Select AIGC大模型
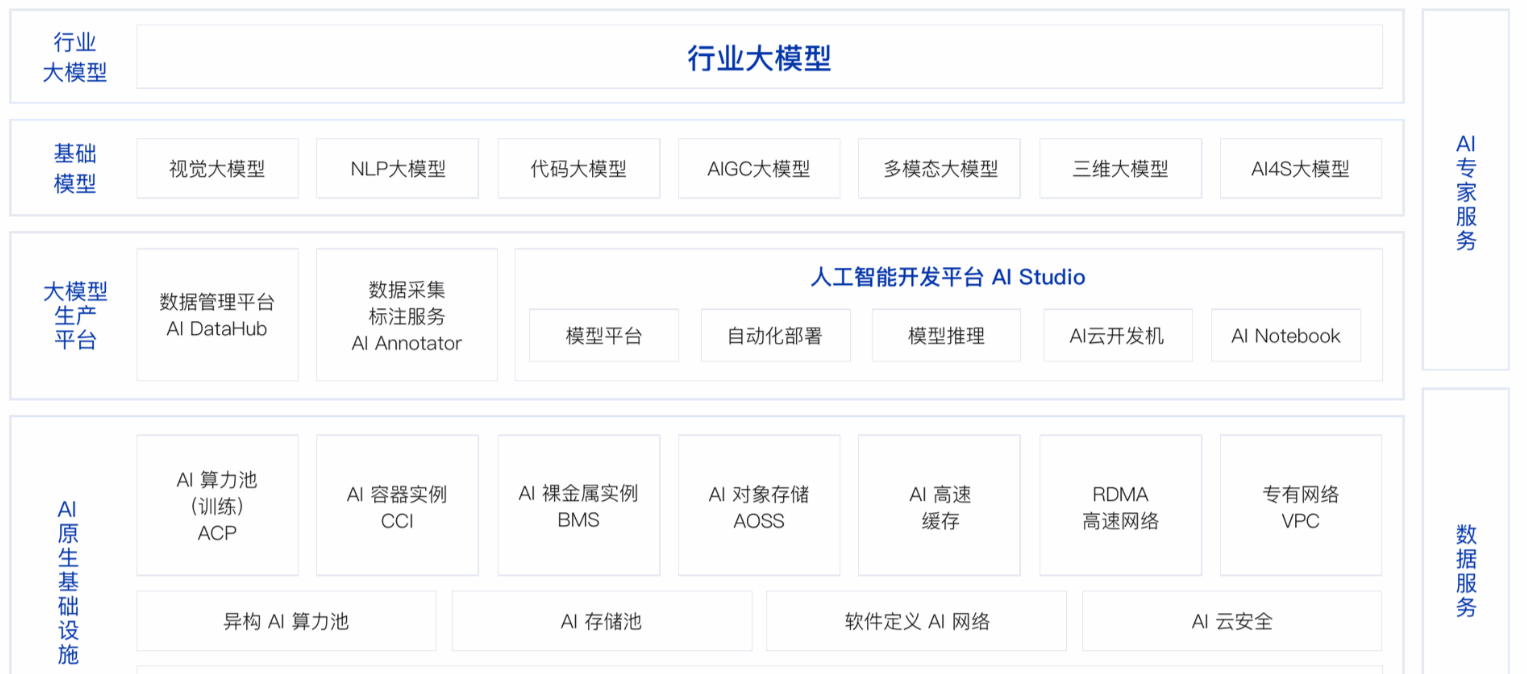 pyautogui.click(x=759, y=168)
